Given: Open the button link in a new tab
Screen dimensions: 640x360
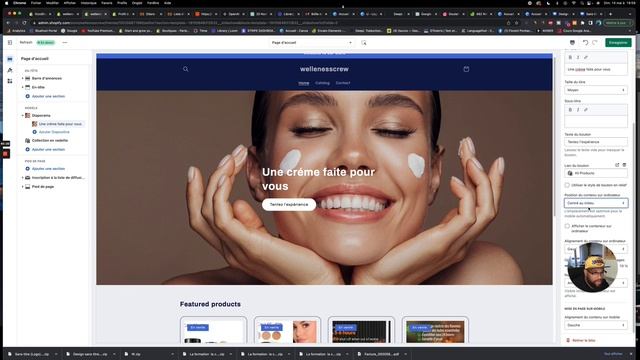Looking at the screenshot, I should (x=617, y=165).
